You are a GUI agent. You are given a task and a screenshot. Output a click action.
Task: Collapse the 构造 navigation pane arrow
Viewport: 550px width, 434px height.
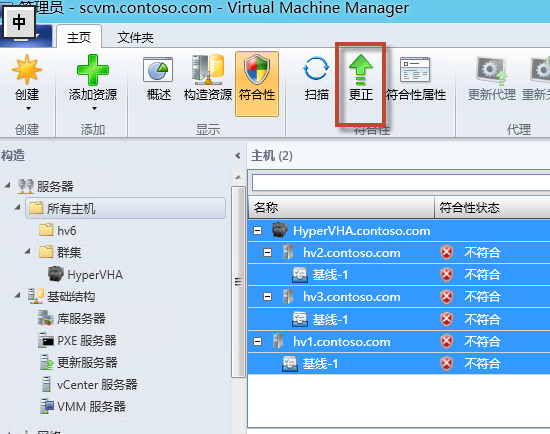[x=238, y=155]
